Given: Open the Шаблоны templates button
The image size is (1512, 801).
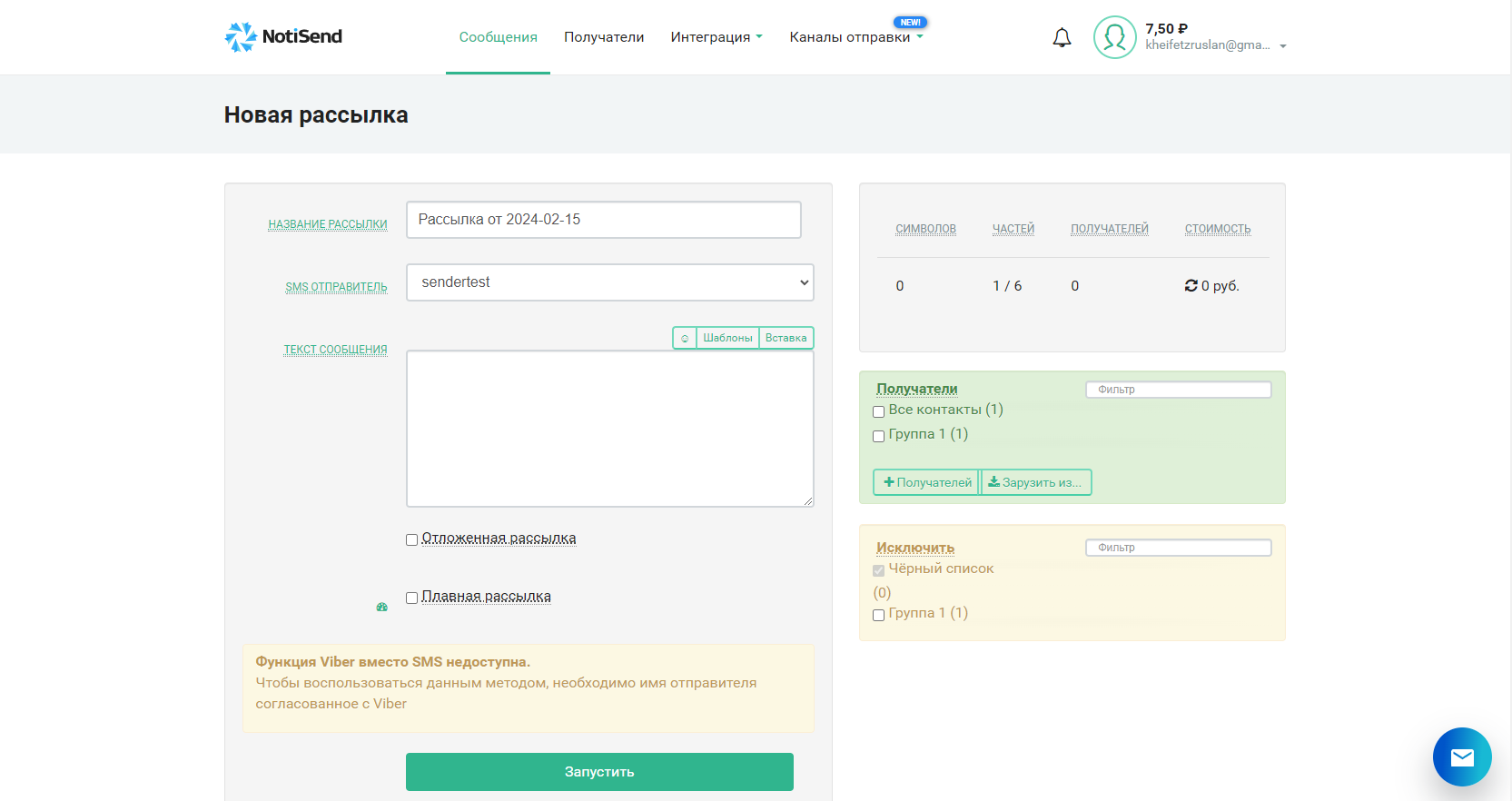Looking at the screenshot, I should (727, 338).
